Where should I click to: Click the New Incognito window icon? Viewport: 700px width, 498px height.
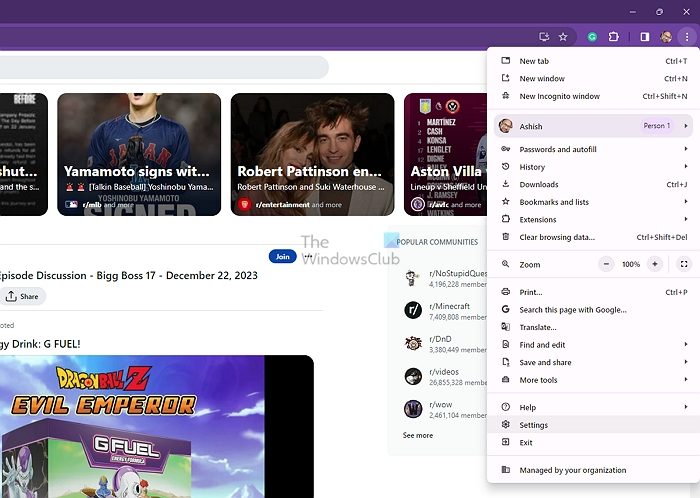click(505, 95)
